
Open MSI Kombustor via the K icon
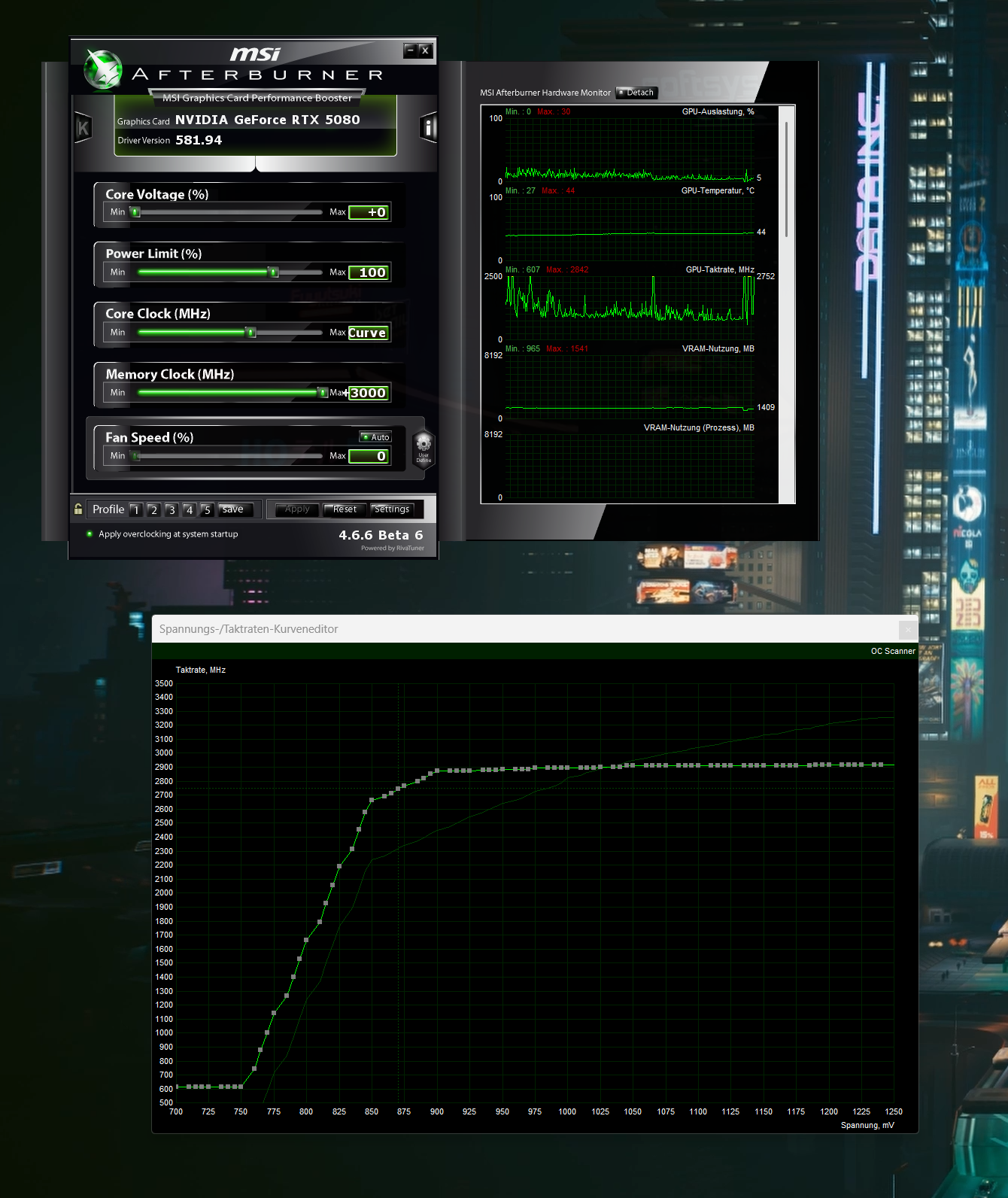83,128
